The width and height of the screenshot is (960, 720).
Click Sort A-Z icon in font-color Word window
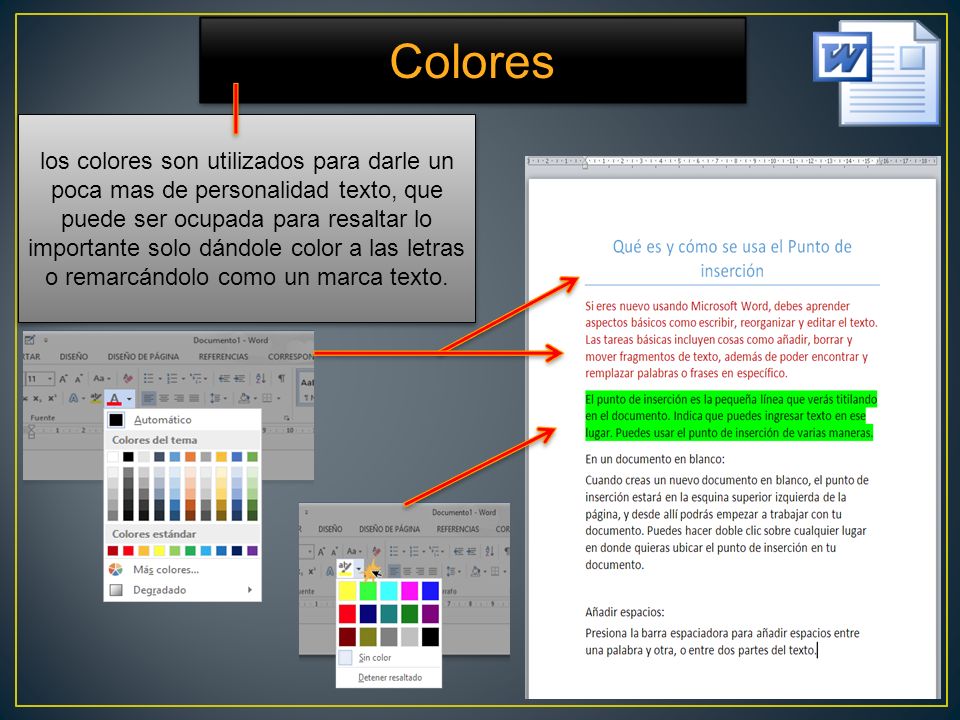coord(260,378)
